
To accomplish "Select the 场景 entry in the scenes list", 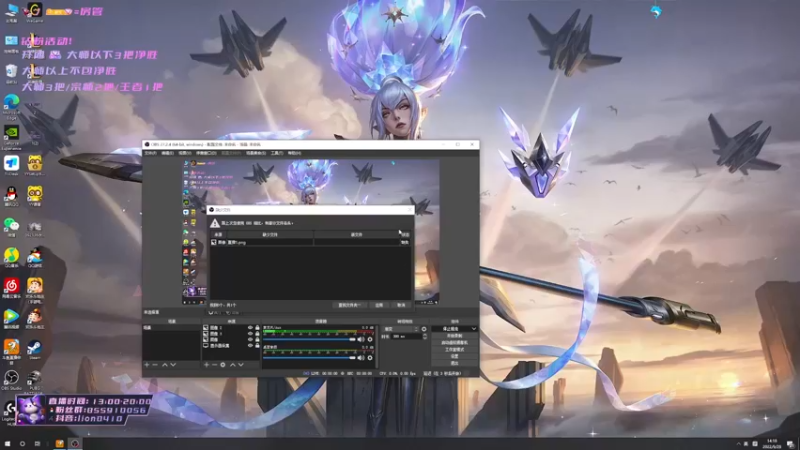I will [x=171, y=328].
